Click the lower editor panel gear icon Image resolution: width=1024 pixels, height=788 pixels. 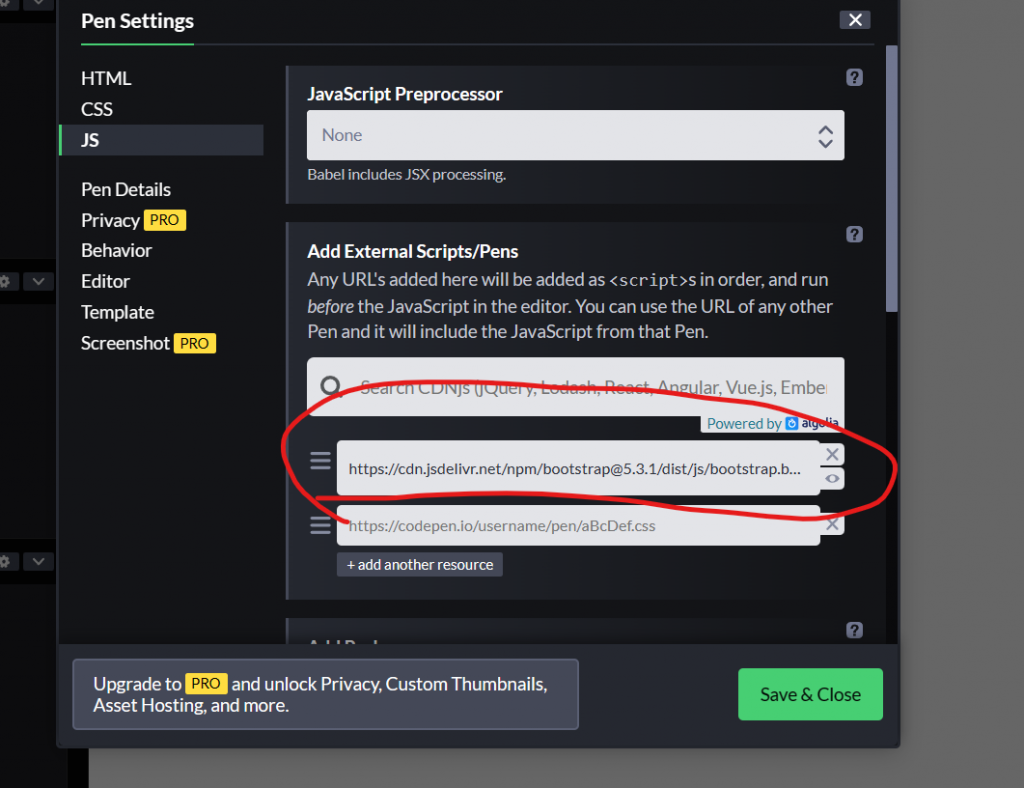5,561
